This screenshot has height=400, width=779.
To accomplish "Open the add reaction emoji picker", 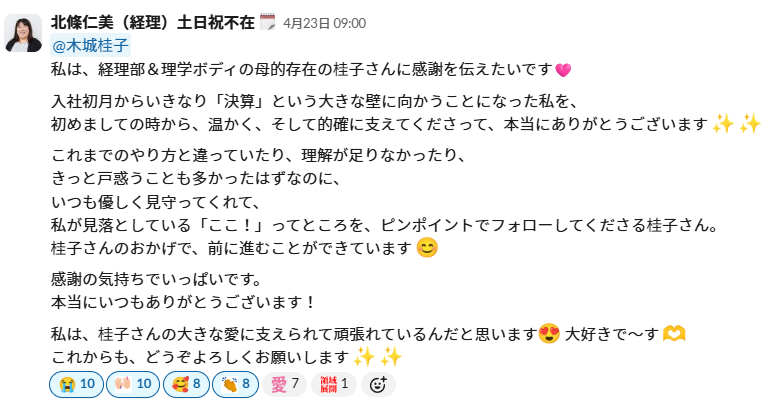I will point(378,385).
